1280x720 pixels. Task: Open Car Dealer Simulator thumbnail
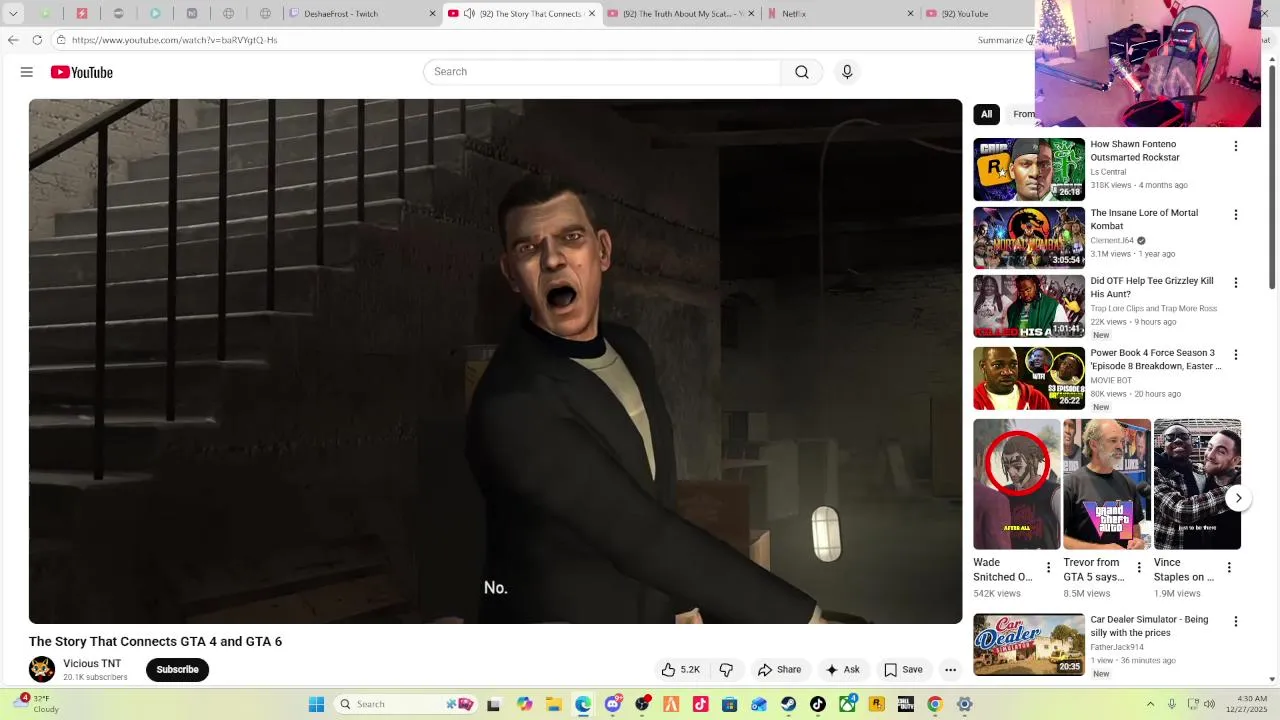(1029, 645)
